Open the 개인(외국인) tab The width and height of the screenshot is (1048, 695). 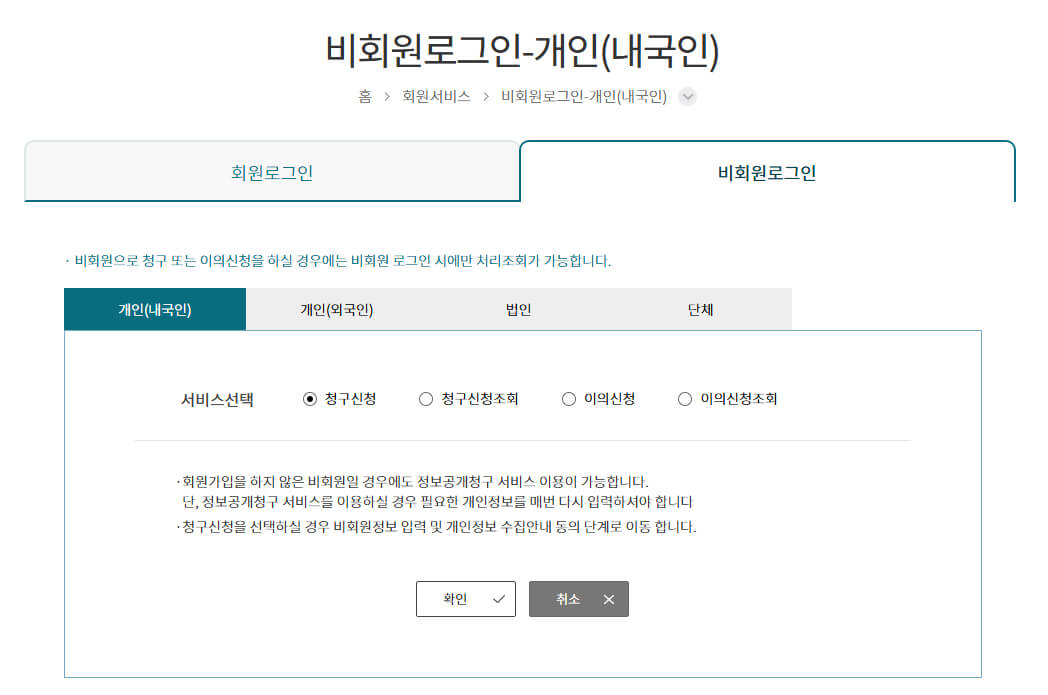click(x=336, y=309)
